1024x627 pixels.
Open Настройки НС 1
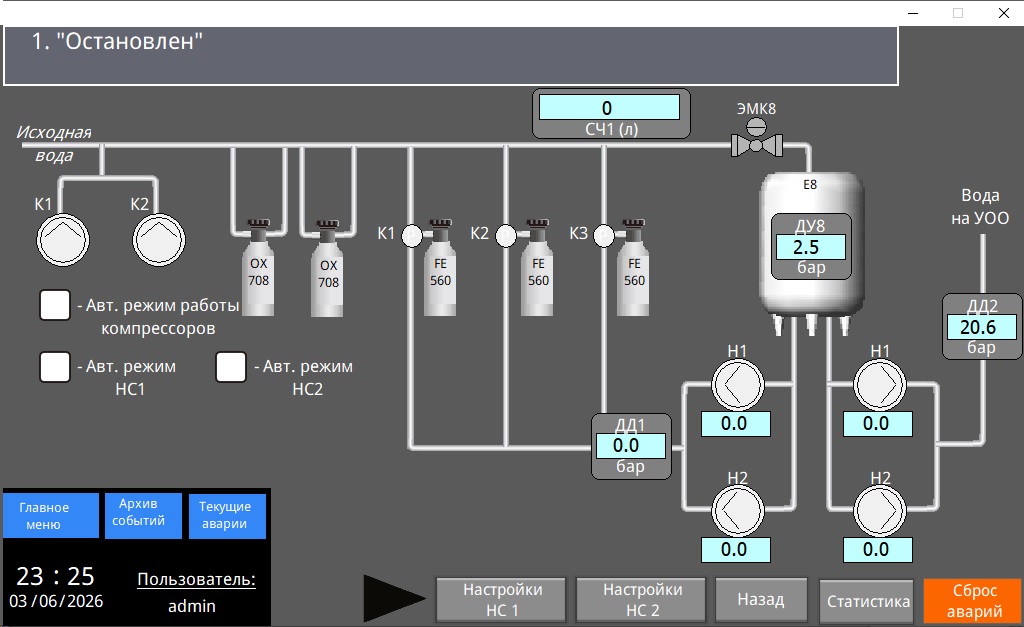click(x=502, y=600)
